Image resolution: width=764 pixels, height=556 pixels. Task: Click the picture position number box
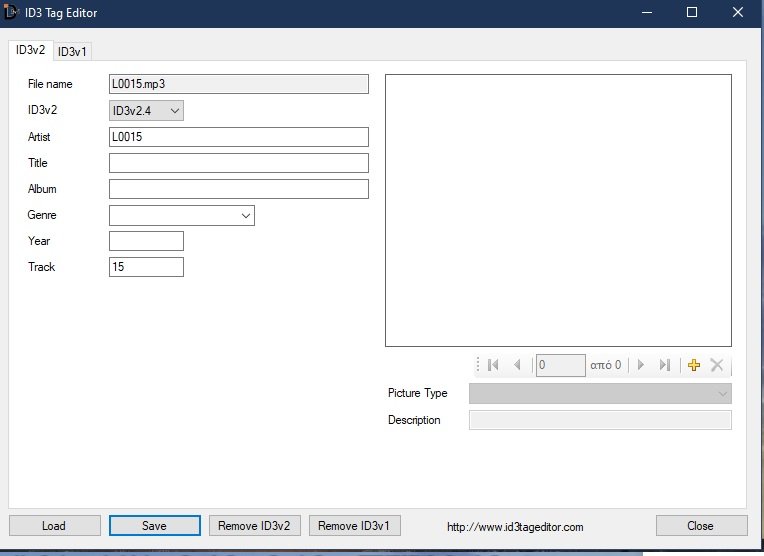(560, 366)
